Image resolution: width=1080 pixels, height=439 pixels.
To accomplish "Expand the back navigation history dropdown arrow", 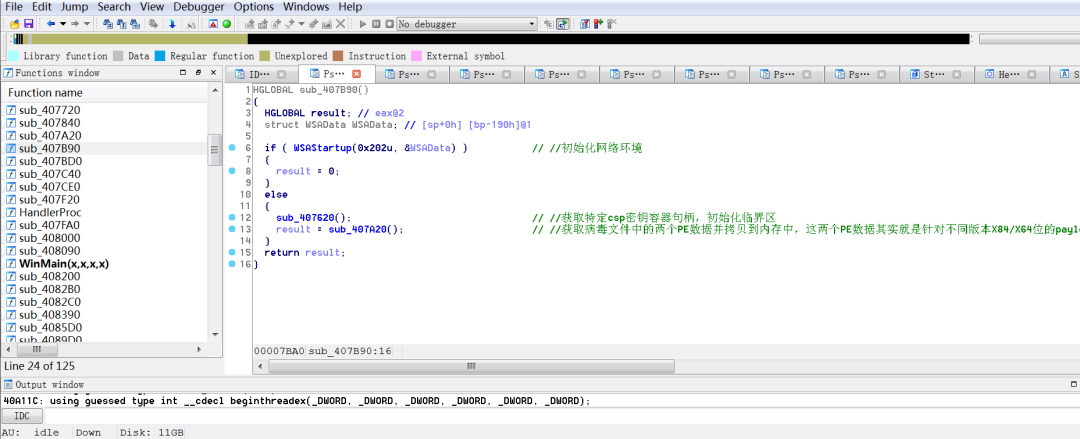I will [x=62, y=23].
